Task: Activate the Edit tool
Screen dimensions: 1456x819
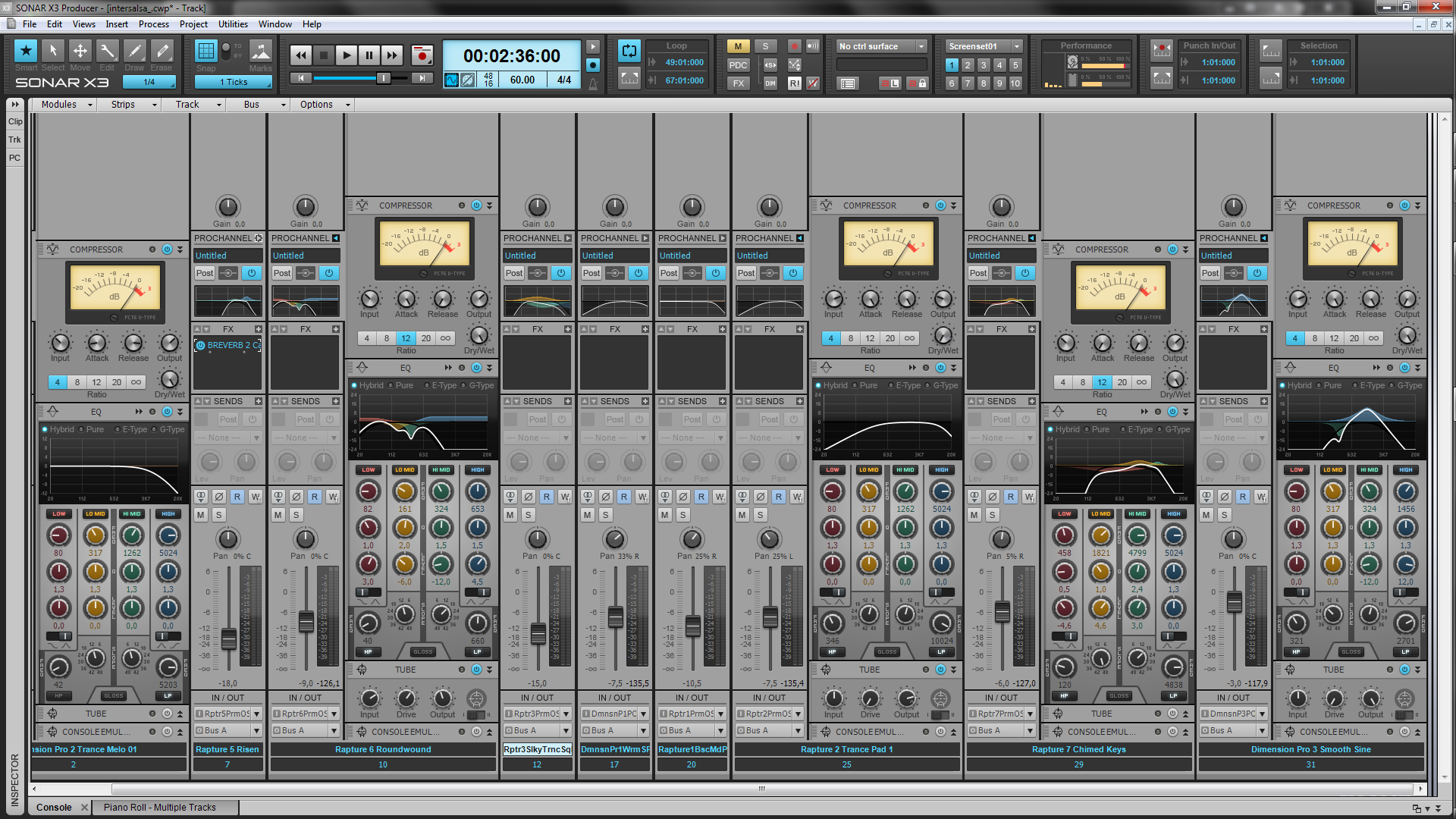Action: [x=107, y=51]
